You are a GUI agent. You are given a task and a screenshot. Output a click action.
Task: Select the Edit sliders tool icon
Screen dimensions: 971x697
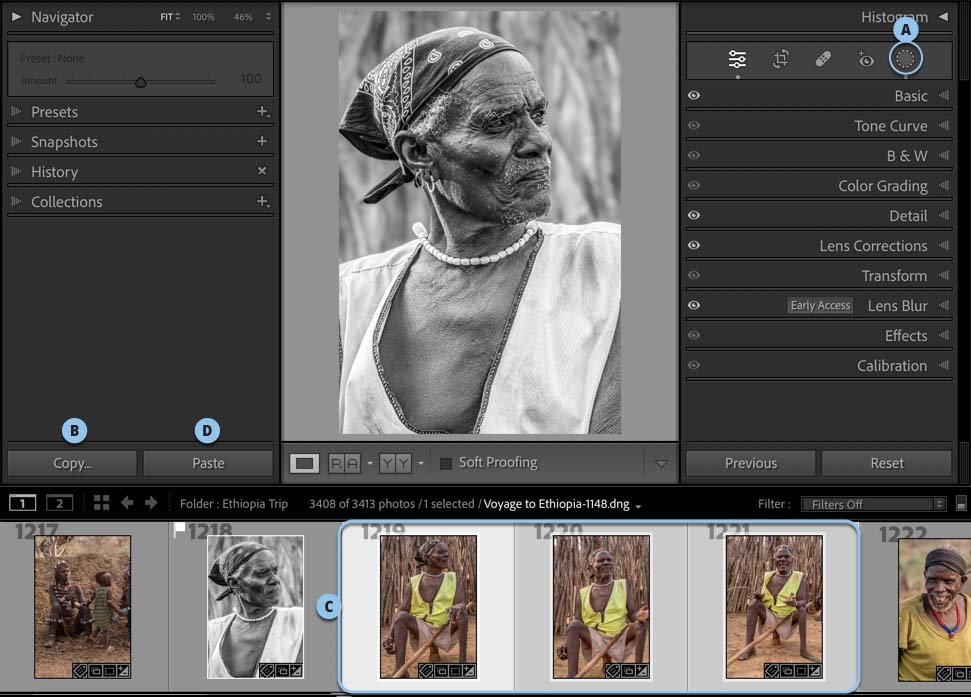click(x=737, y=59)
